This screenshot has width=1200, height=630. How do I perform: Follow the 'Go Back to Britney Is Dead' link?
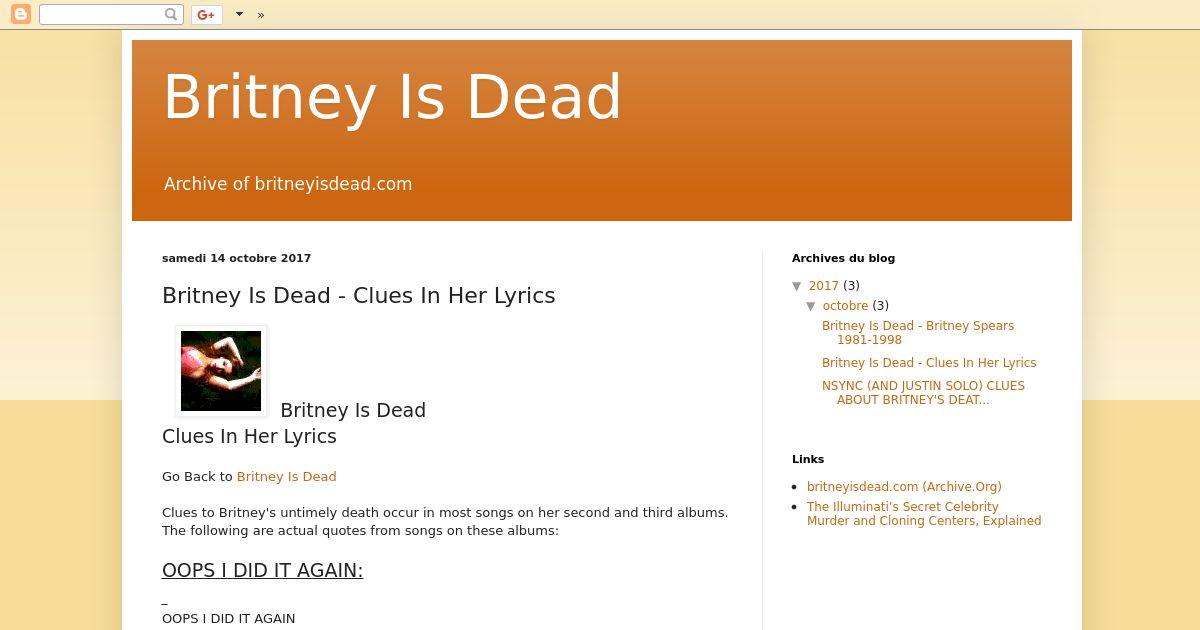point(286,477)
